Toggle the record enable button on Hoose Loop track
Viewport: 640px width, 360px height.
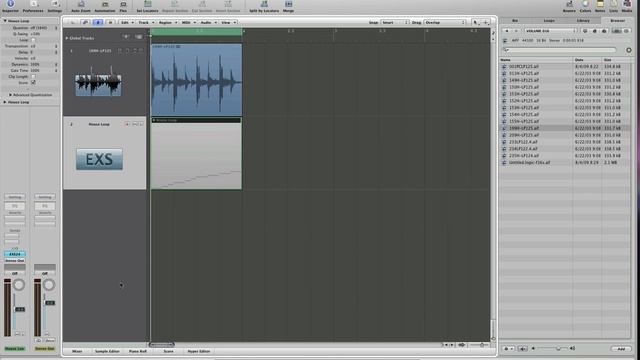click(127, 124)
